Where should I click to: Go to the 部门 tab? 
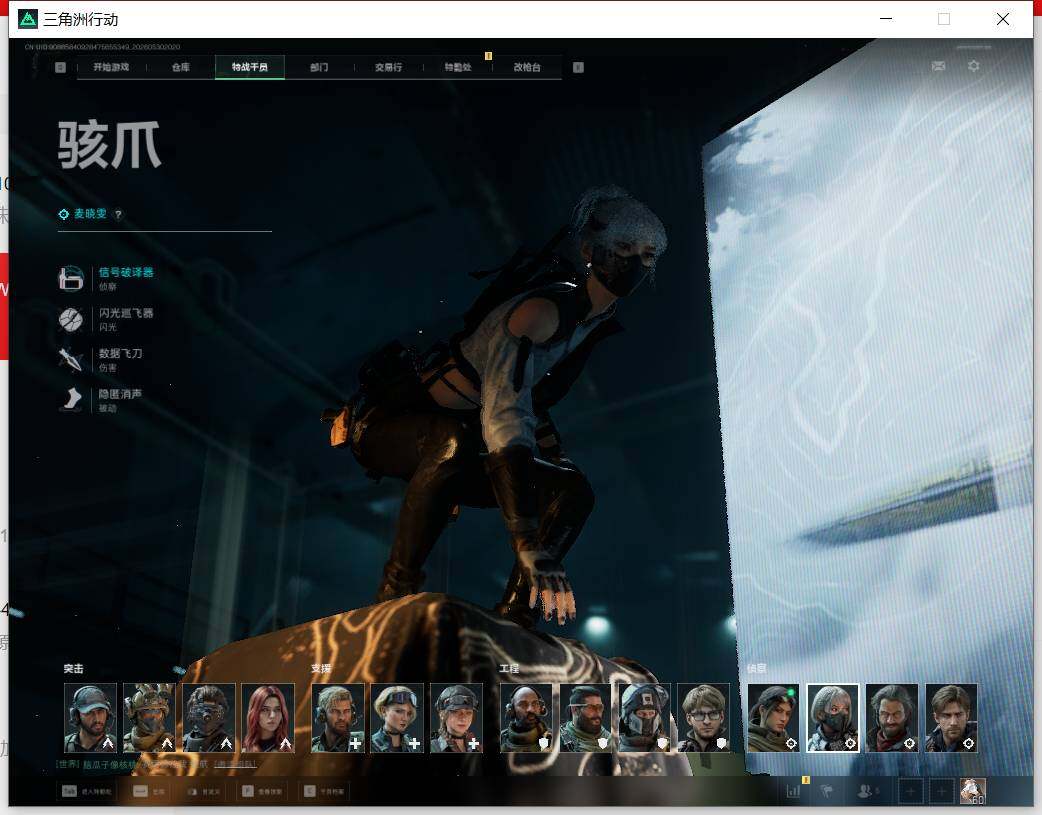319,67
